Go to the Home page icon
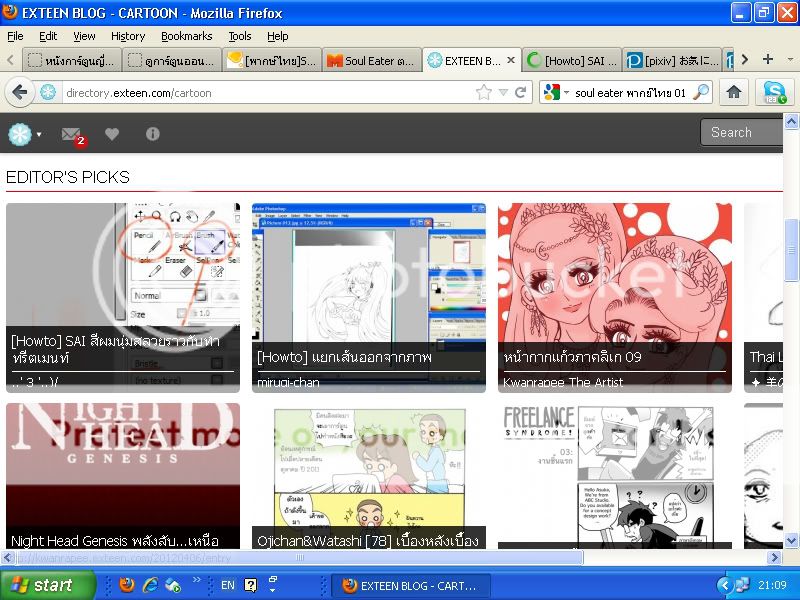Screen dimensions: 800x600 point(734,92)
